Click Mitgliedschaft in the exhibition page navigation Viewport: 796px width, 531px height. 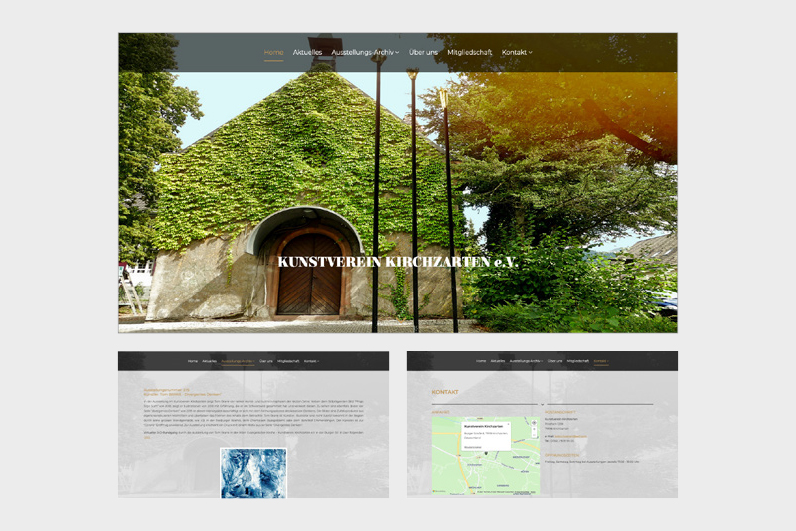pyautogui.click(x=288, y=361)
